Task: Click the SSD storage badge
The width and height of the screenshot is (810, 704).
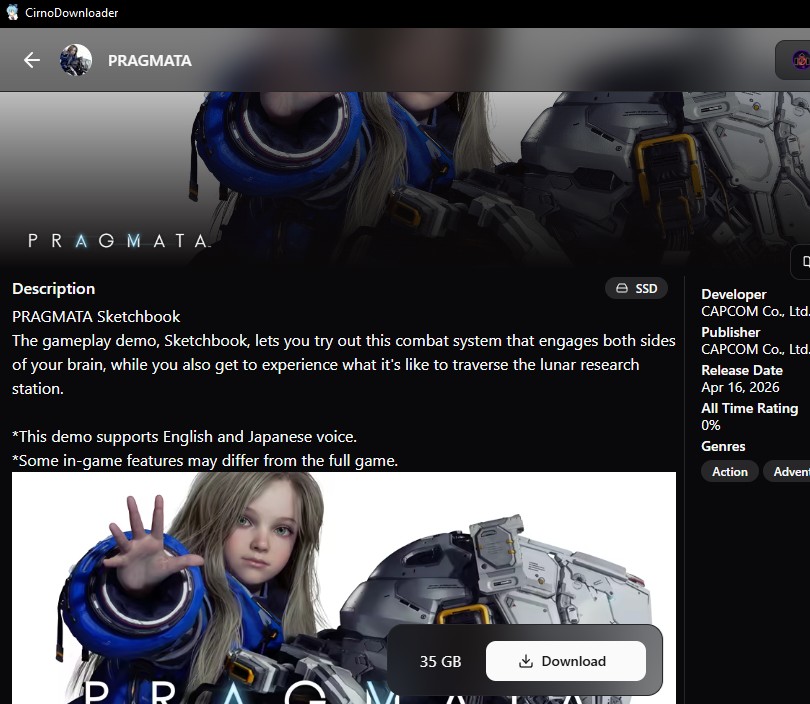Action: coord(636,288)
